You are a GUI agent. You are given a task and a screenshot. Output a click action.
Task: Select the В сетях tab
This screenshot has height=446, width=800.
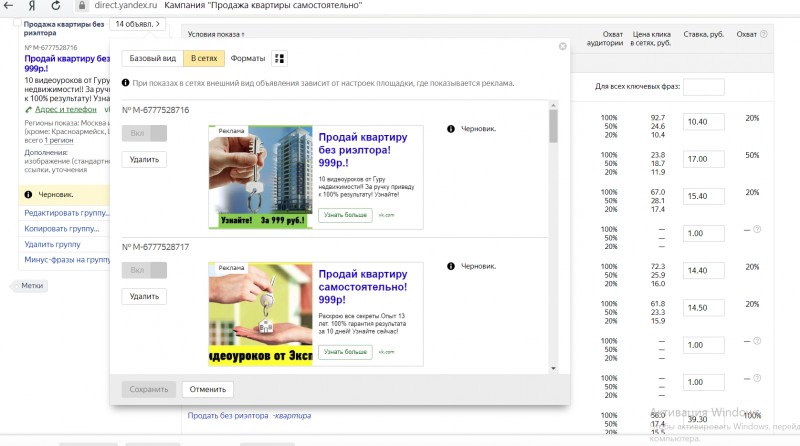204,59
